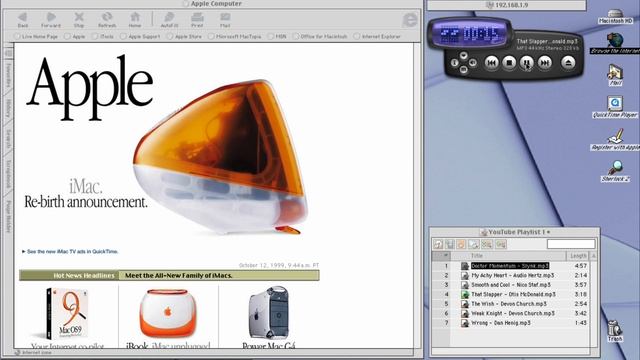The image size is (640, 360).
Task: Click the orange iBook image
Action: pyautogui.click(x=168, y=313)
